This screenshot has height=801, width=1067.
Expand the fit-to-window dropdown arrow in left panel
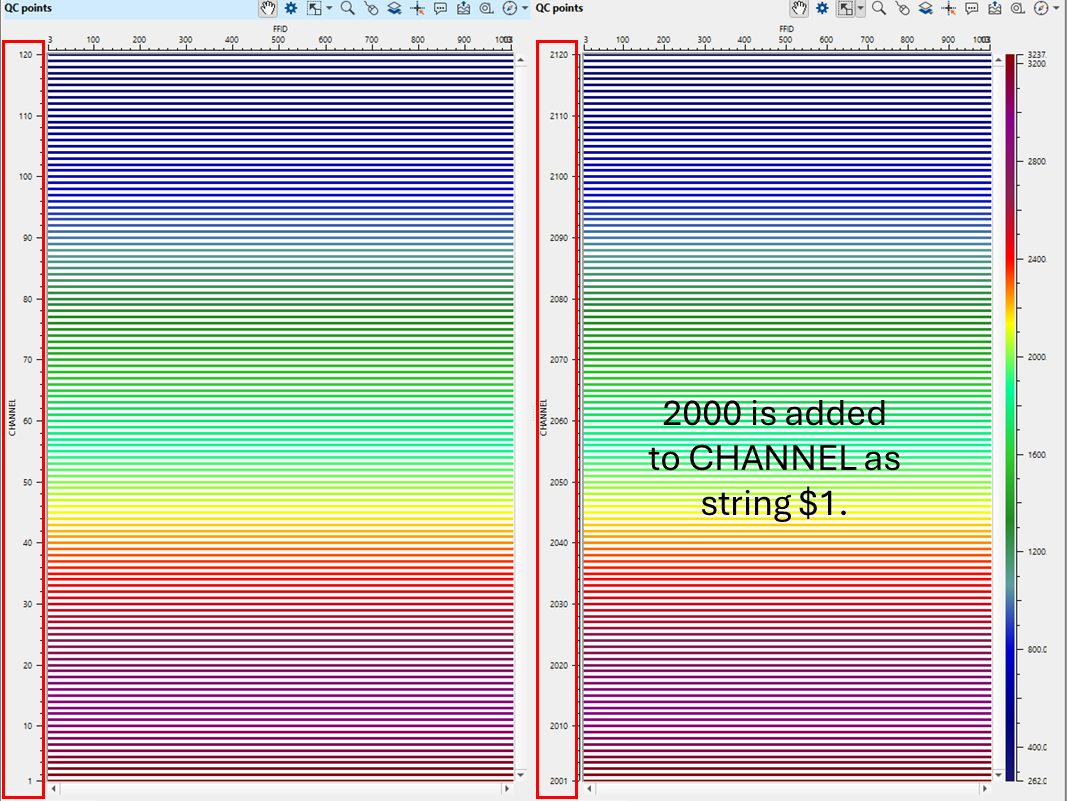pyautogui.click(x=329, y=8)
